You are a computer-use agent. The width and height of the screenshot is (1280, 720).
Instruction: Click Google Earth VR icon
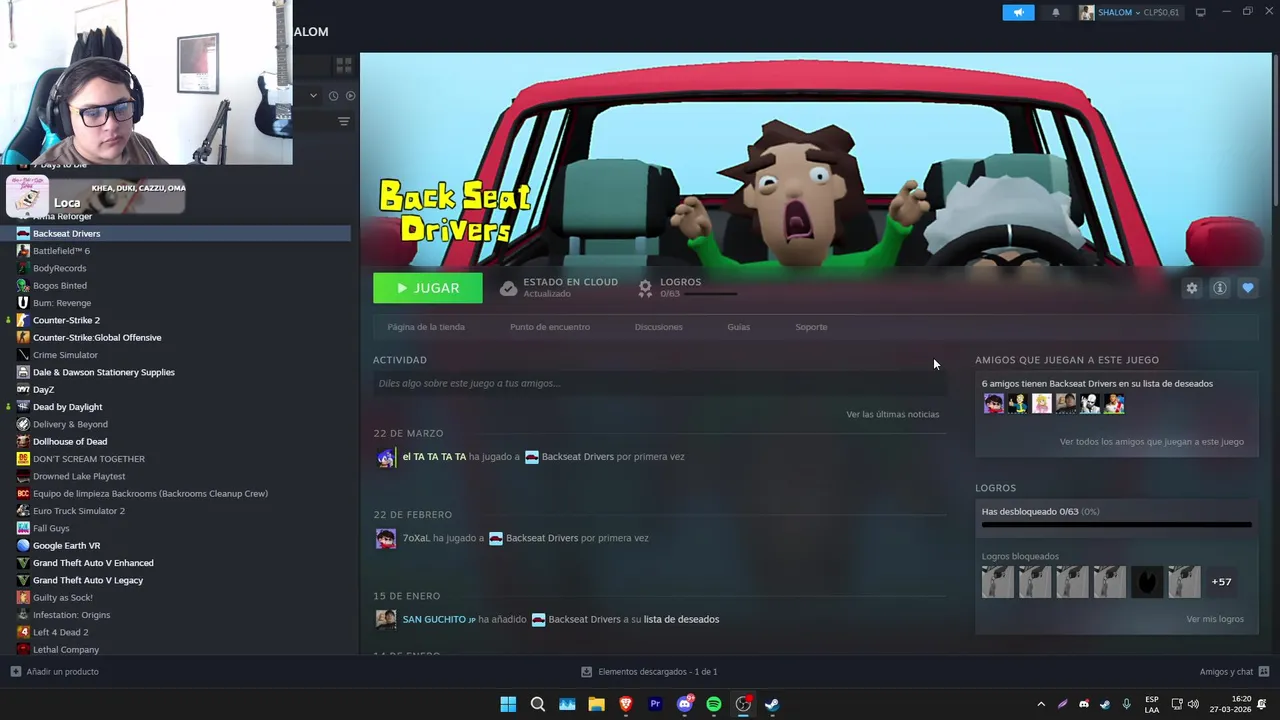point(23,545)
